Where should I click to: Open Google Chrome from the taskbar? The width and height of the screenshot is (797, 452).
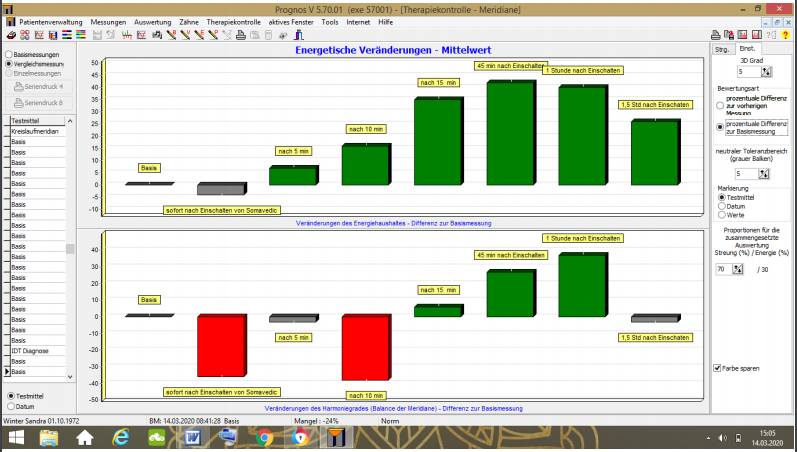tap(264, 437)
